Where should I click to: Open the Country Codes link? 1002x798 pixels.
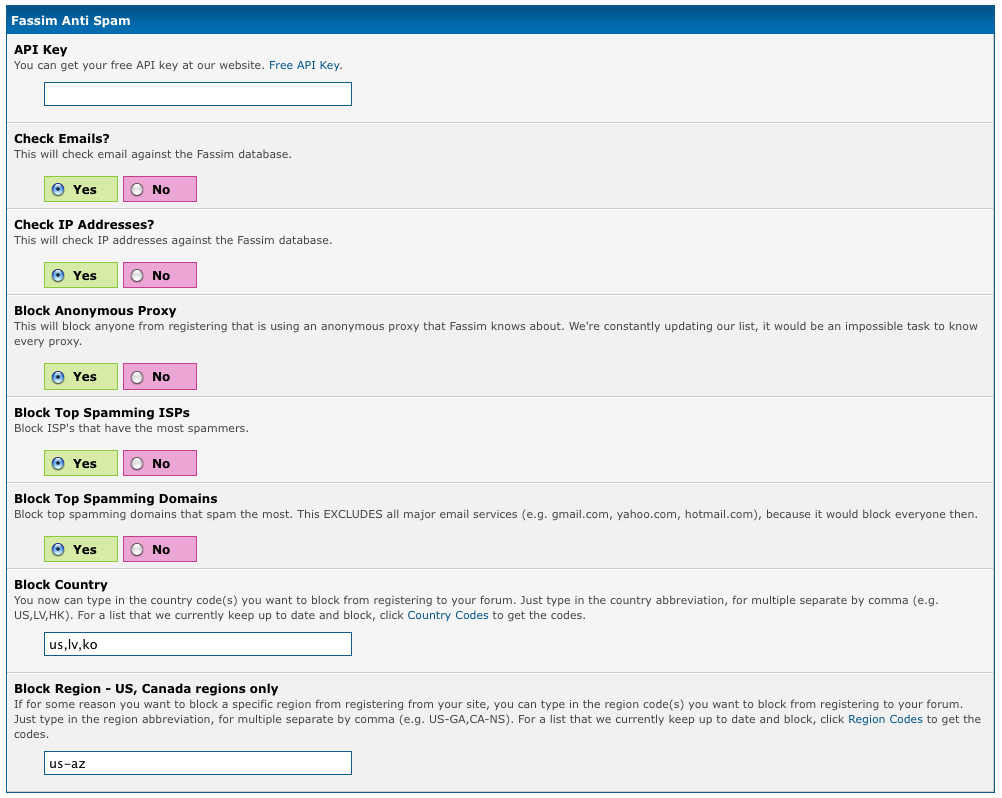448,615
